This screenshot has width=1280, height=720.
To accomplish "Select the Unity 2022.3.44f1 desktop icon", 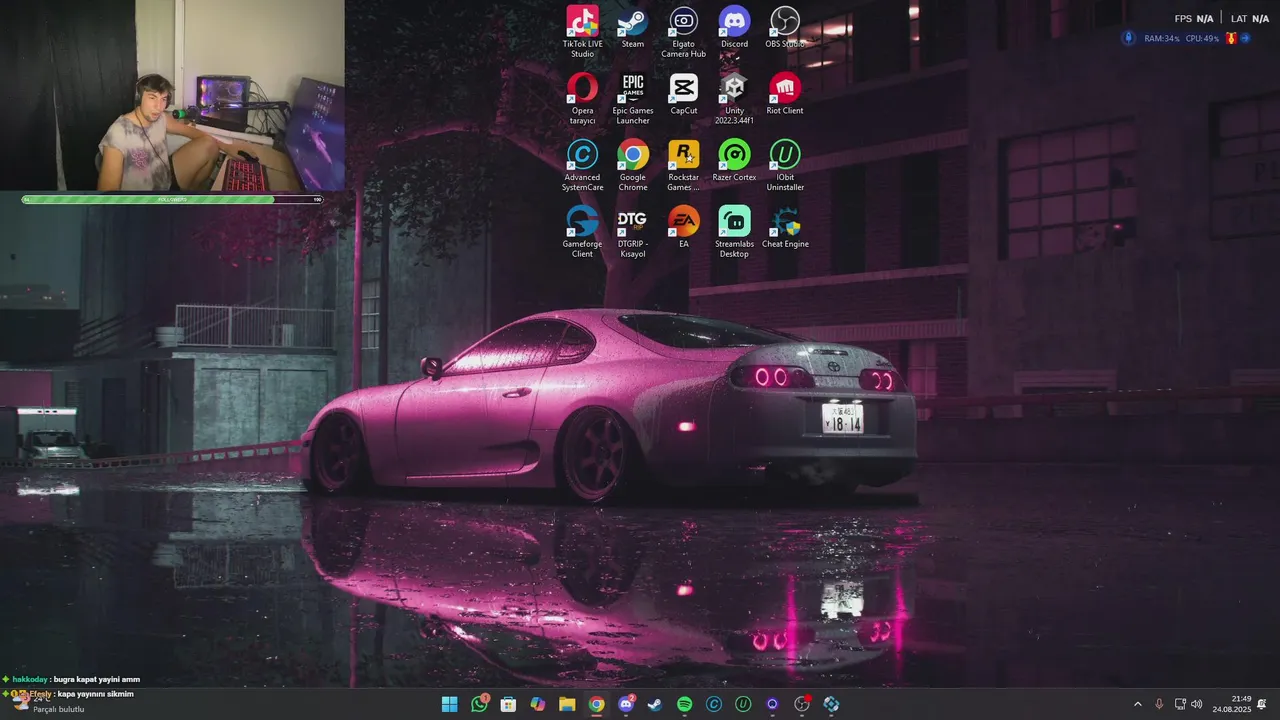I will click(734, 98).
